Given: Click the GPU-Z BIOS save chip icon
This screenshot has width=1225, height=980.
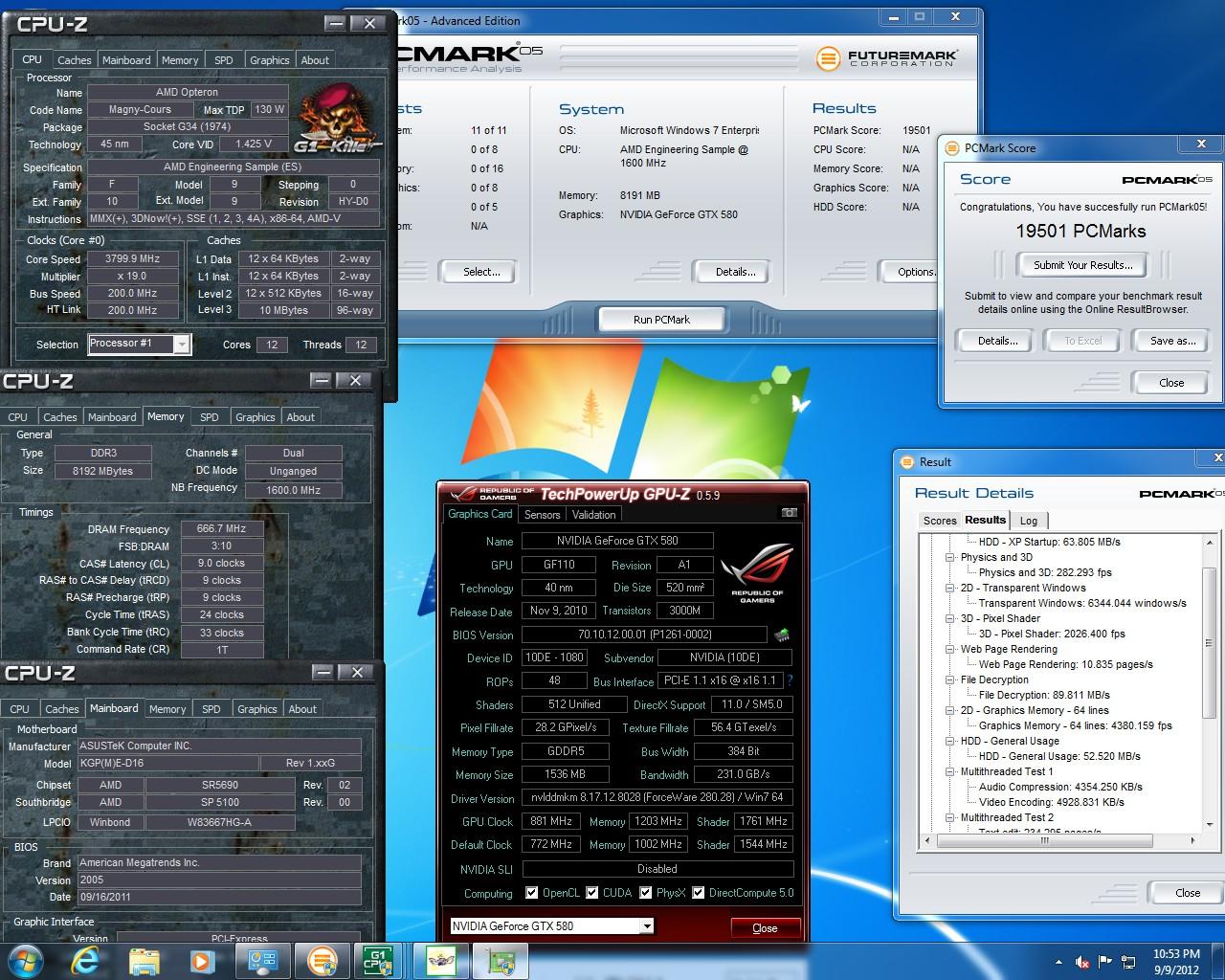Looking at the screenshot, I should [782, 635].
